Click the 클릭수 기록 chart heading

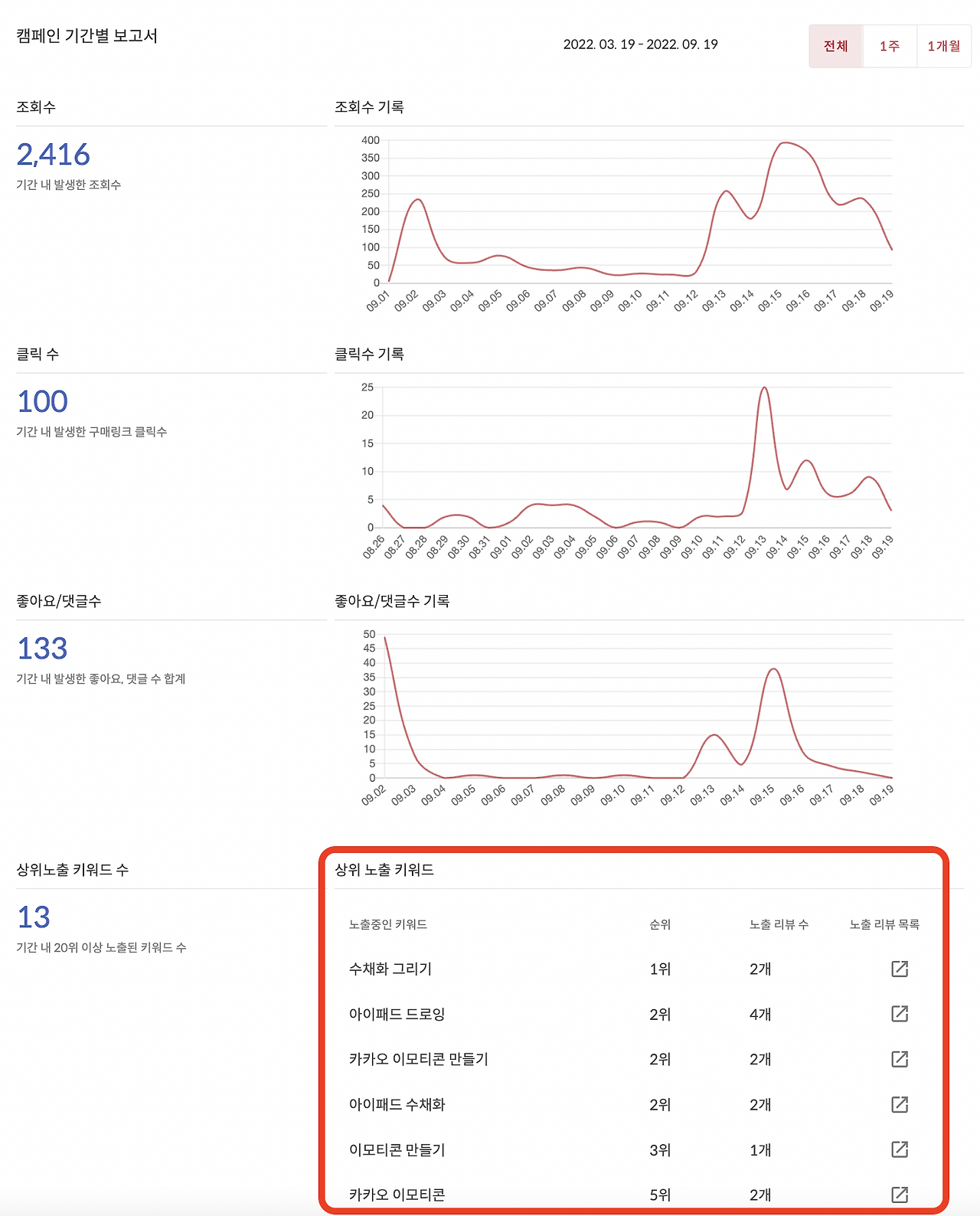(369, 354)
